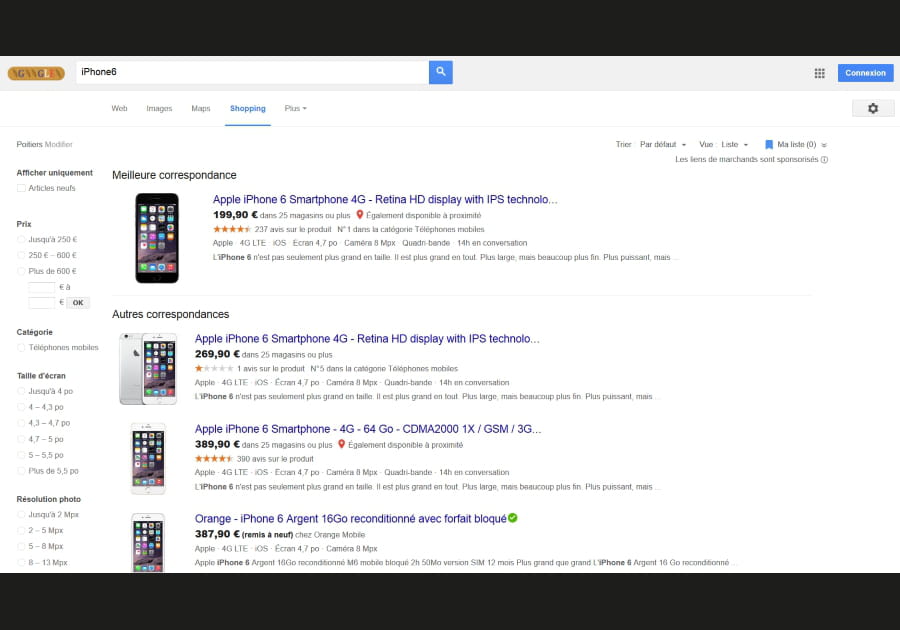
Task: Select screen size 4,3 – 4,7 po
Action: click(21, 423)
